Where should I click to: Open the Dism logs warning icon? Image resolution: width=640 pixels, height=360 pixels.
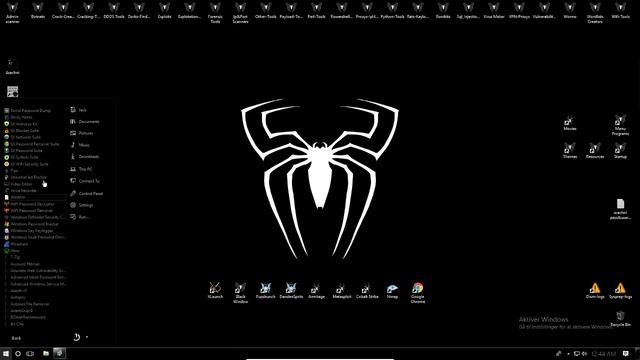pyautogui.click(x=595, y=291)
